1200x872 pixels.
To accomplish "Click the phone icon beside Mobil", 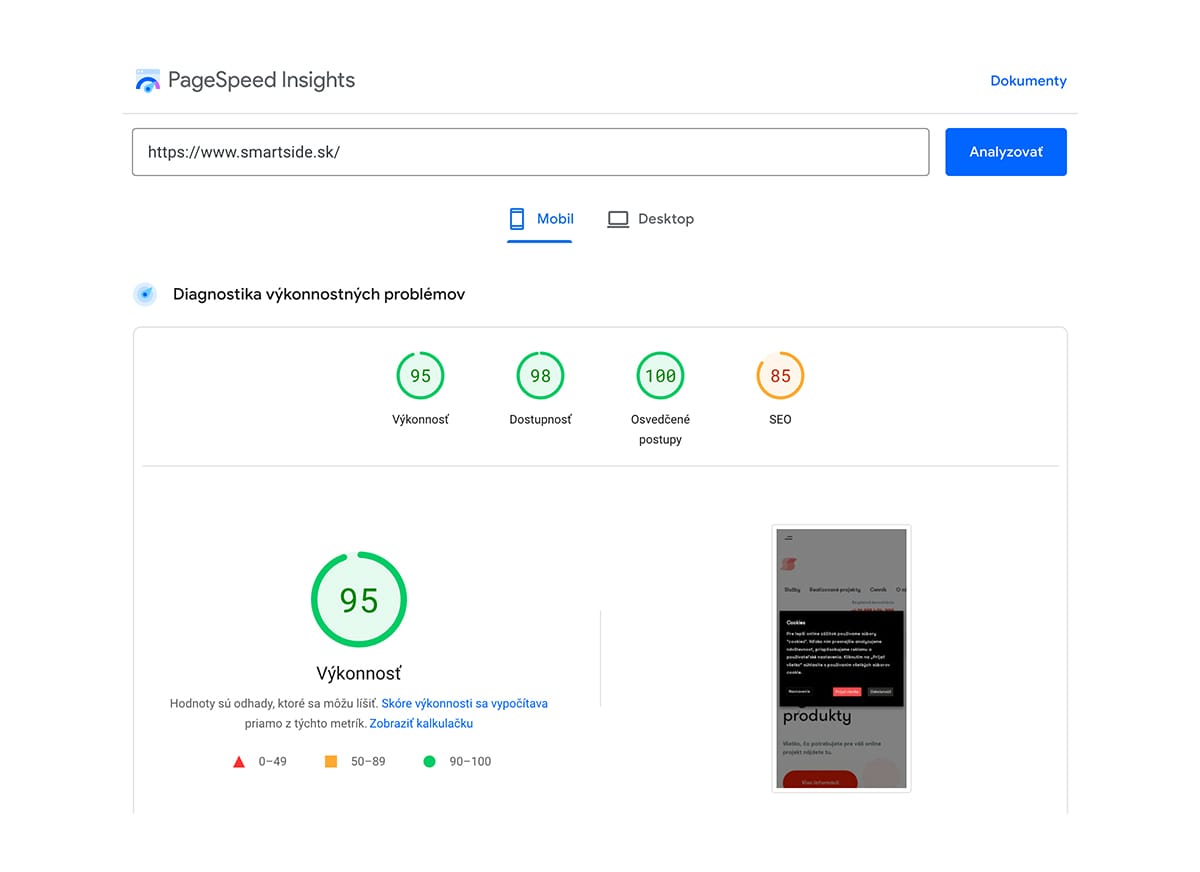I will [517, 219].
